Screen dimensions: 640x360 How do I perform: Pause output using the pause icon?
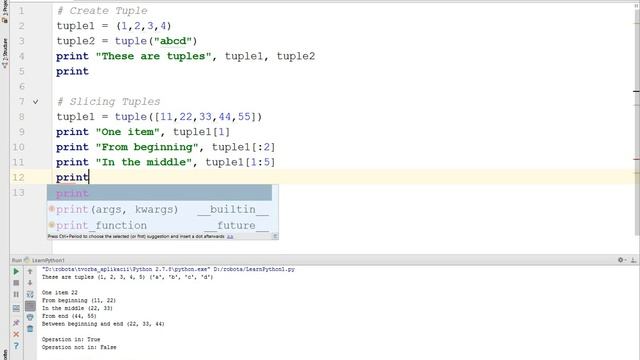tap(16, 294)
